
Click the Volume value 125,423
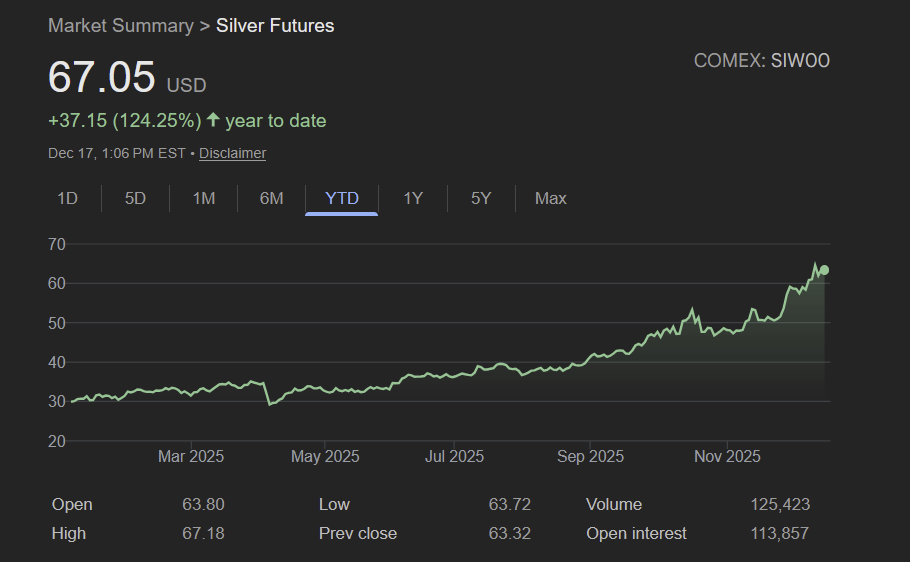click(779, 504)
